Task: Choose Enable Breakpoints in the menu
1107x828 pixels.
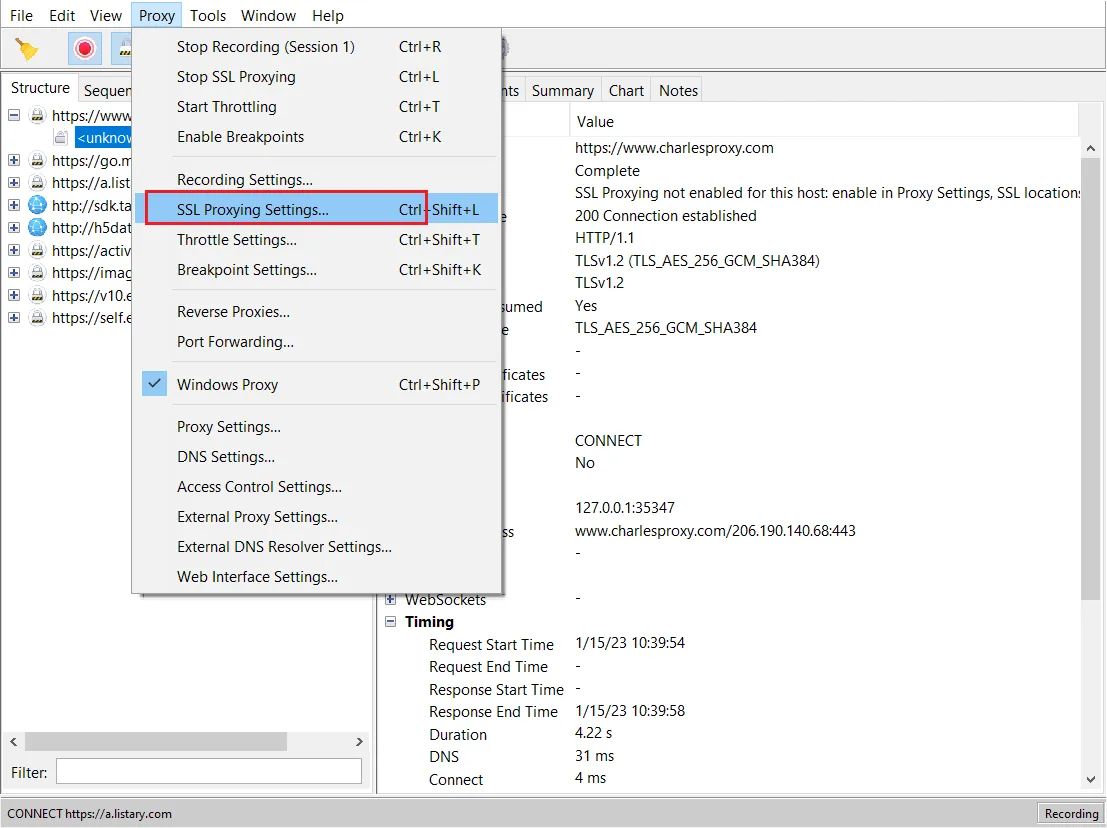Action: (316, 137)
